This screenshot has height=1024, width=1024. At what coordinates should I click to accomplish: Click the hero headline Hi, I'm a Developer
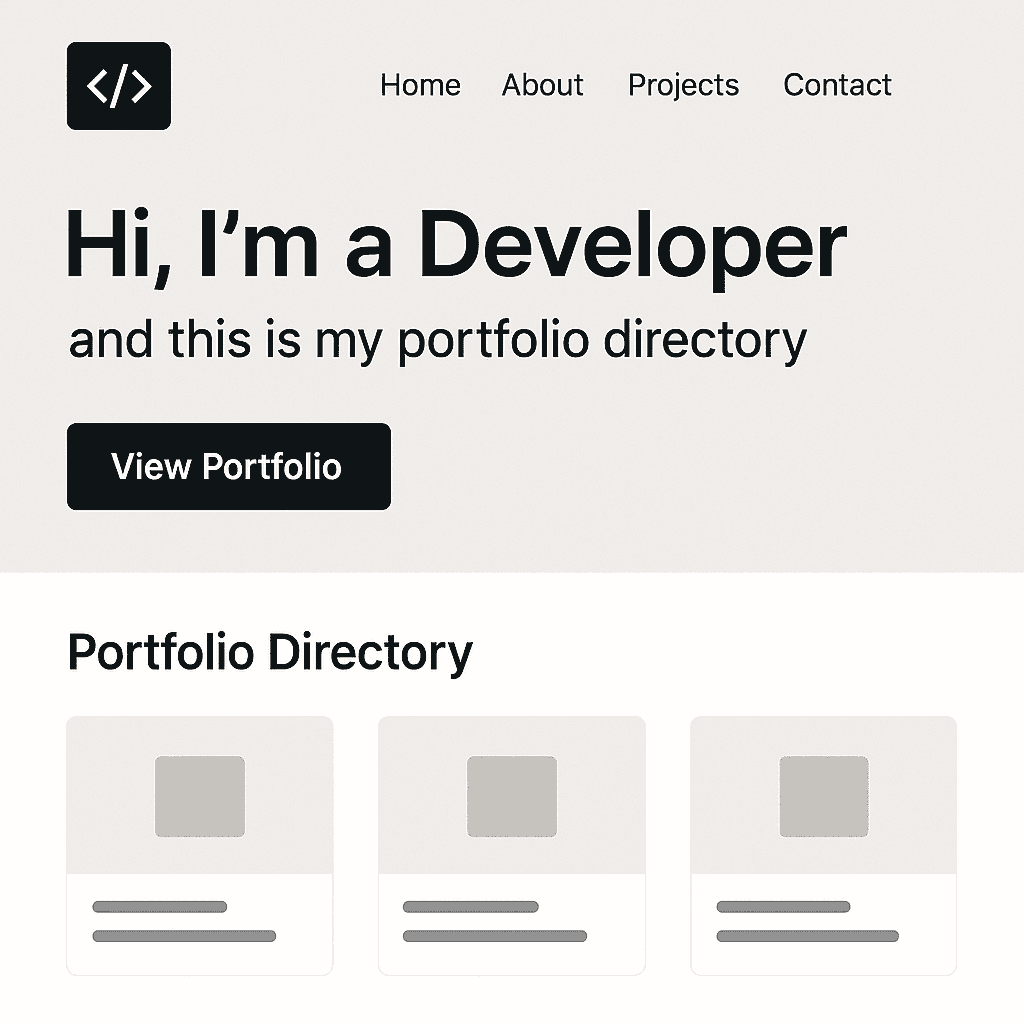point(457,243)
